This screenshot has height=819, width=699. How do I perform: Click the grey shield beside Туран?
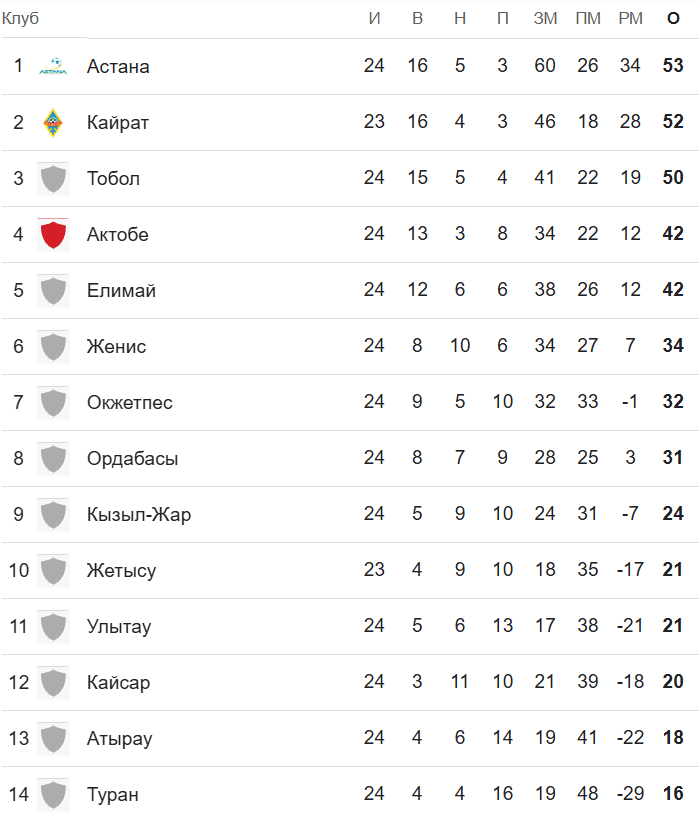coord(53,795)
